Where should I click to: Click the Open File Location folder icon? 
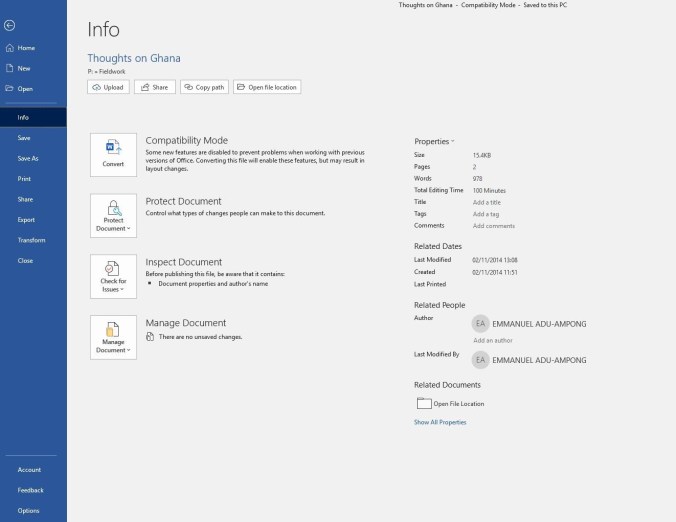click(x=423, y=404)
